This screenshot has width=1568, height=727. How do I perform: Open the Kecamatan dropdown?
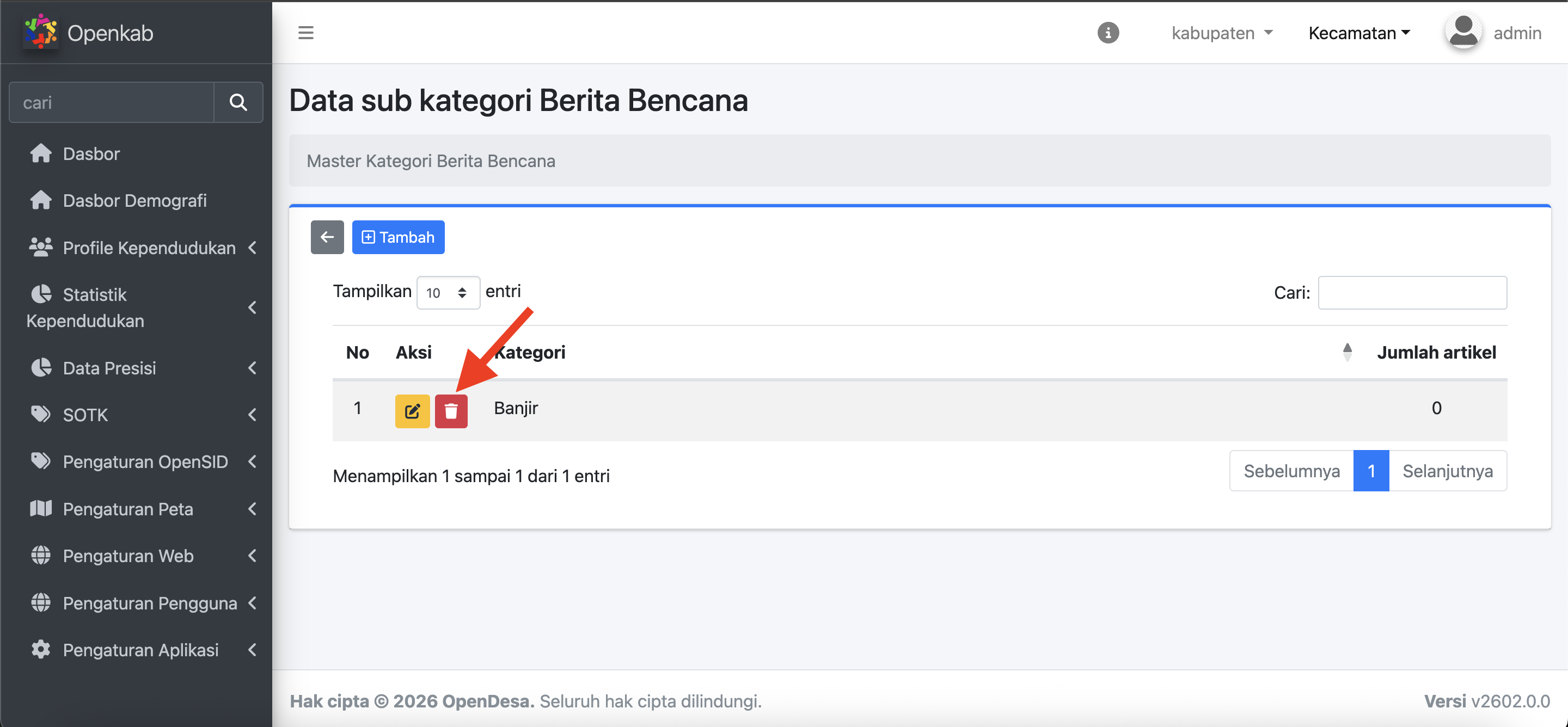click(x=1358, y=33)
